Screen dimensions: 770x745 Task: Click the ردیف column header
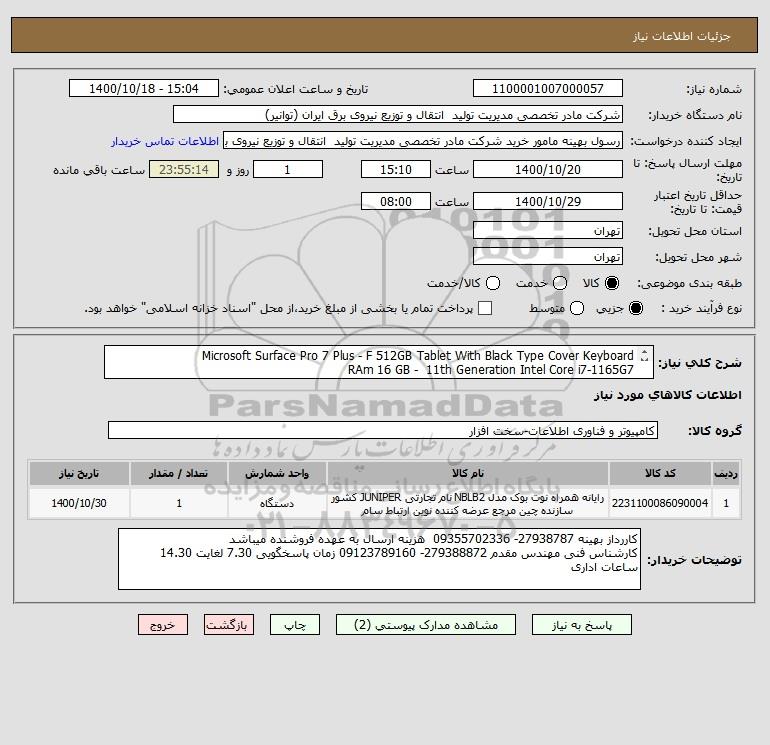pos(726,473)
